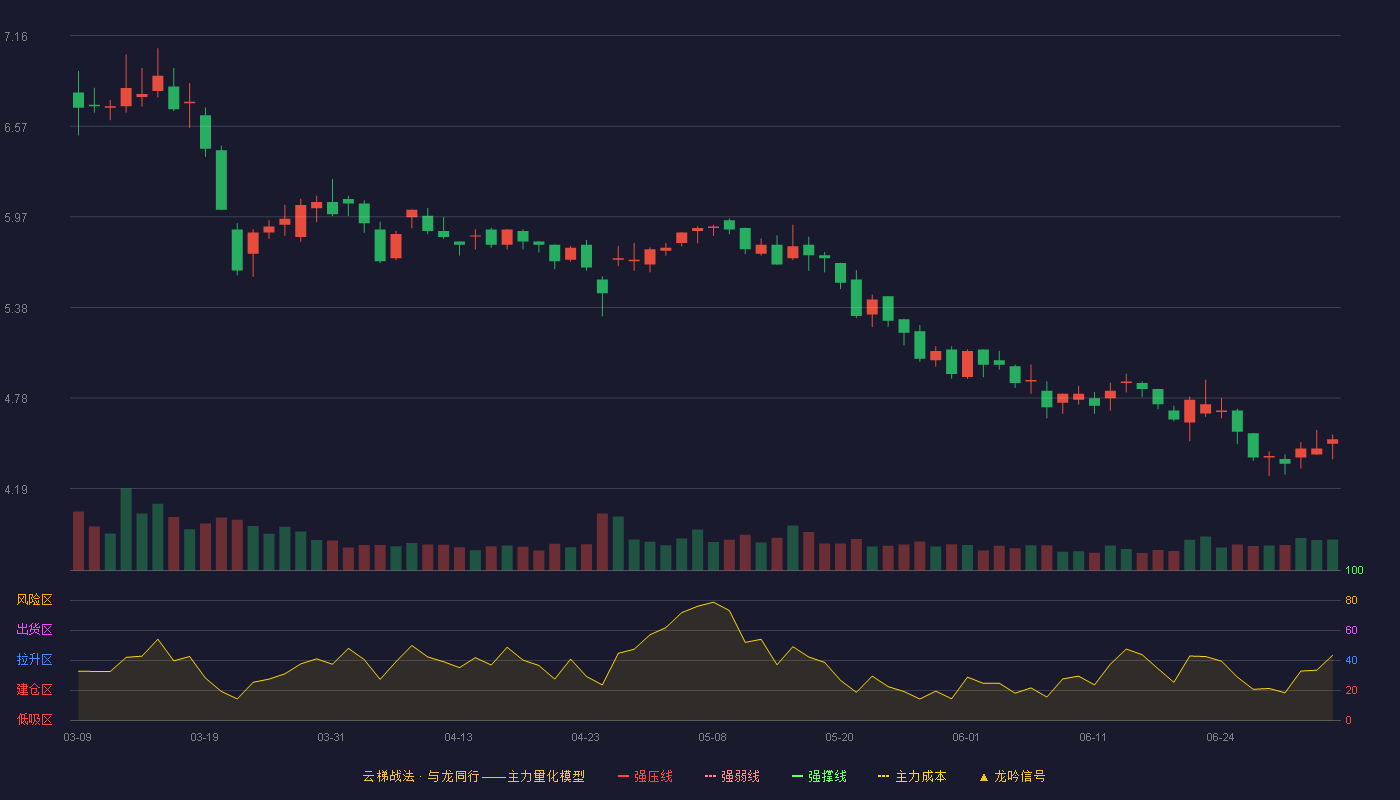Click the 风险区 zone label
This screenshot has width=1400, height=800.
tap(34, 600)
